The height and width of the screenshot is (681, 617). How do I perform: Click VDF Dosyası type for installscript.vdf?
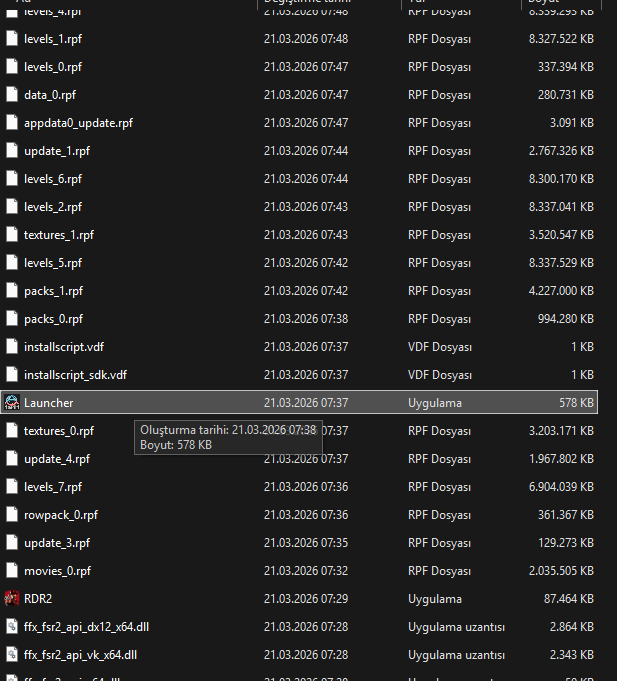[440, 347]
